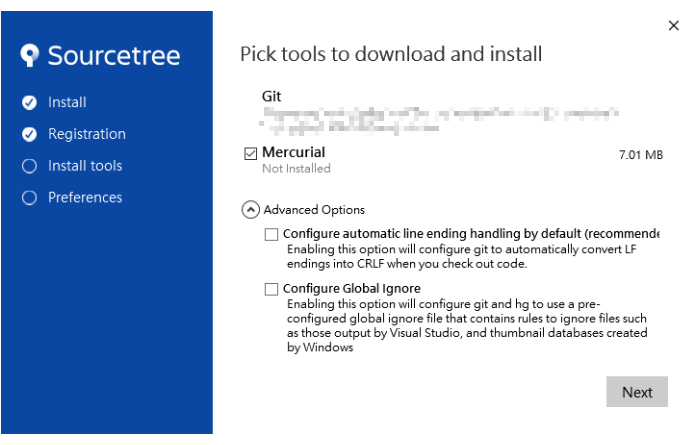The width and height of the screenshot is (695, 445).
Task: Click the Advanced Options label
Action: click(x=314, y=210)
